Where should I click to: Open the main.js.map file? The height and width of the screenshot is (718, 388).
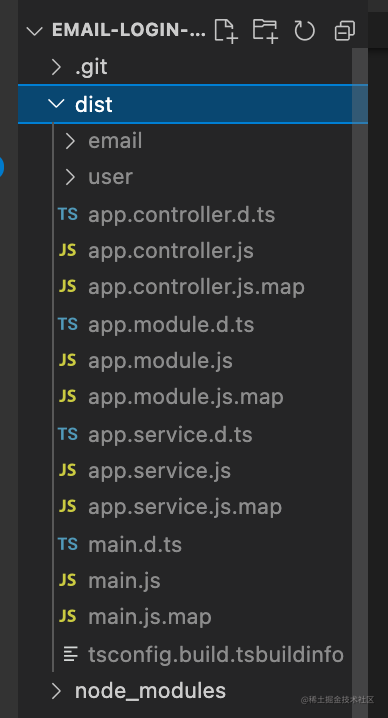(x=150, y=617)
